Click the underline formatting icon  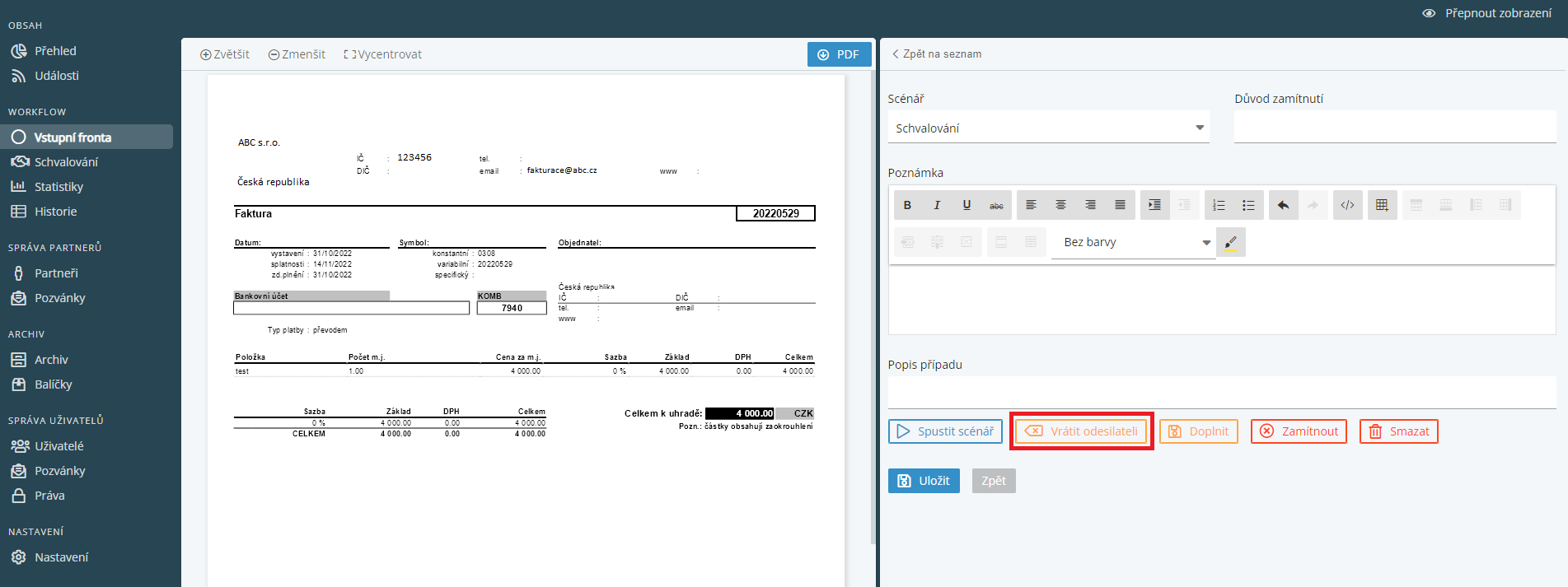(x=967, y=205)
